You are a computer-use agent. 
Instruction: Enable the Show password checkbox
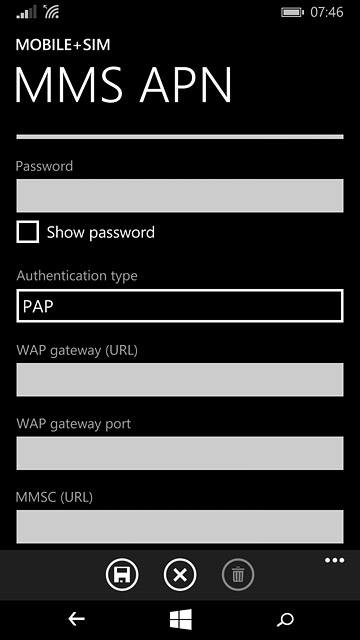click(x=28, y=232)
